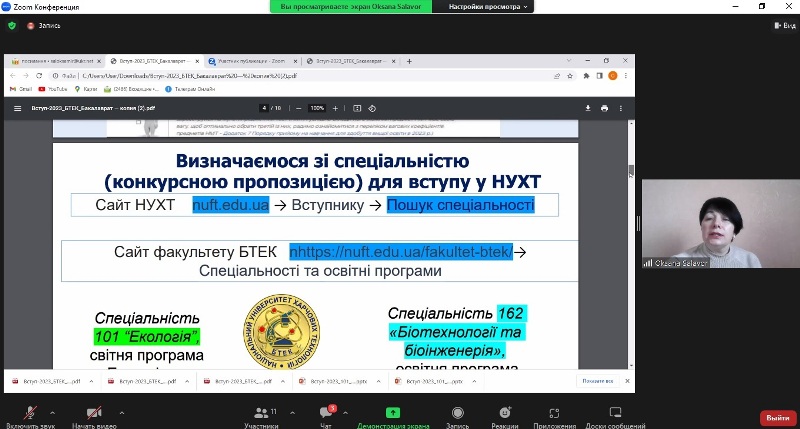800x429 pixels.
Task: Open Chrome extensions puzzle icon
Action: [x=586, y=75]
